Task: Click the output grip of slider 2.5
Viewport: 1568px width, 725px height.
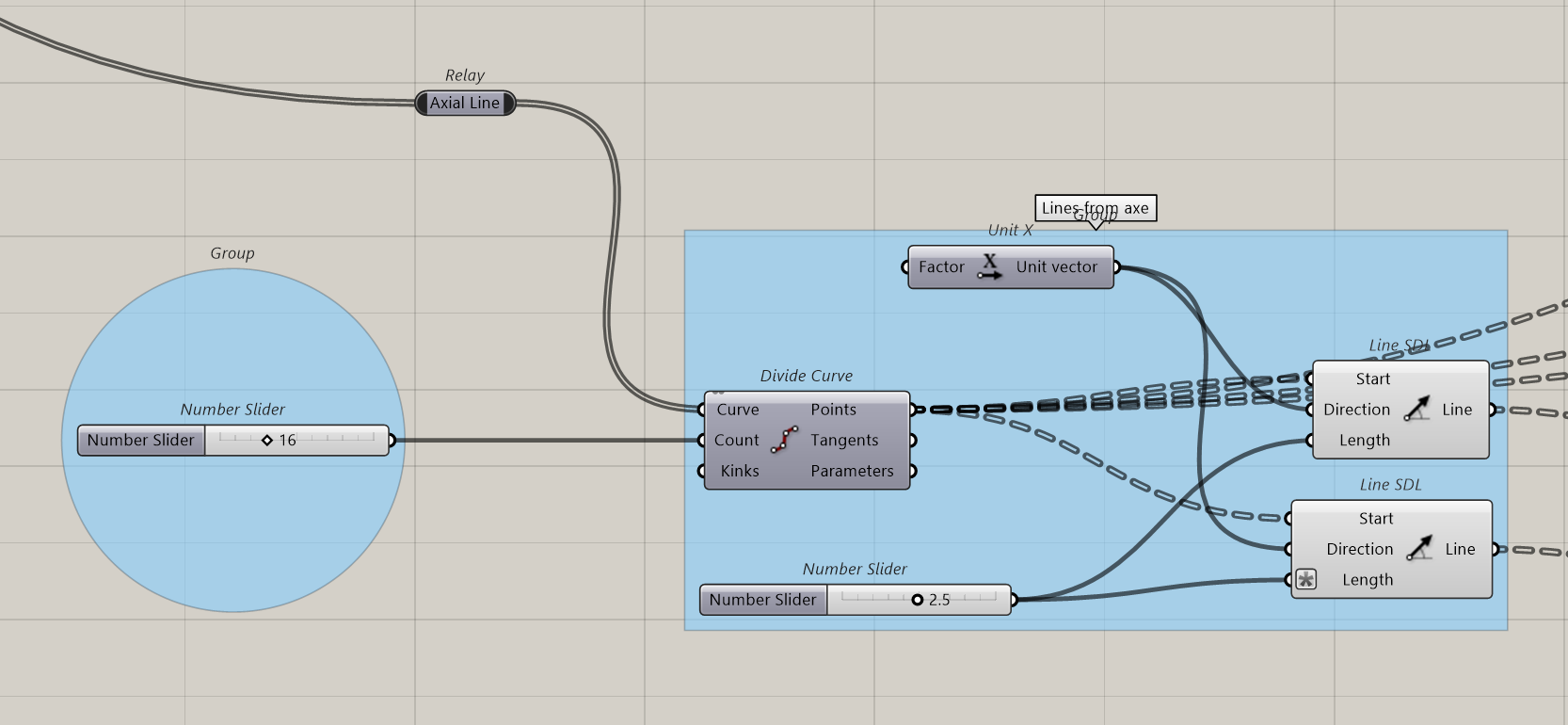Action: [x=1014, y=600]
